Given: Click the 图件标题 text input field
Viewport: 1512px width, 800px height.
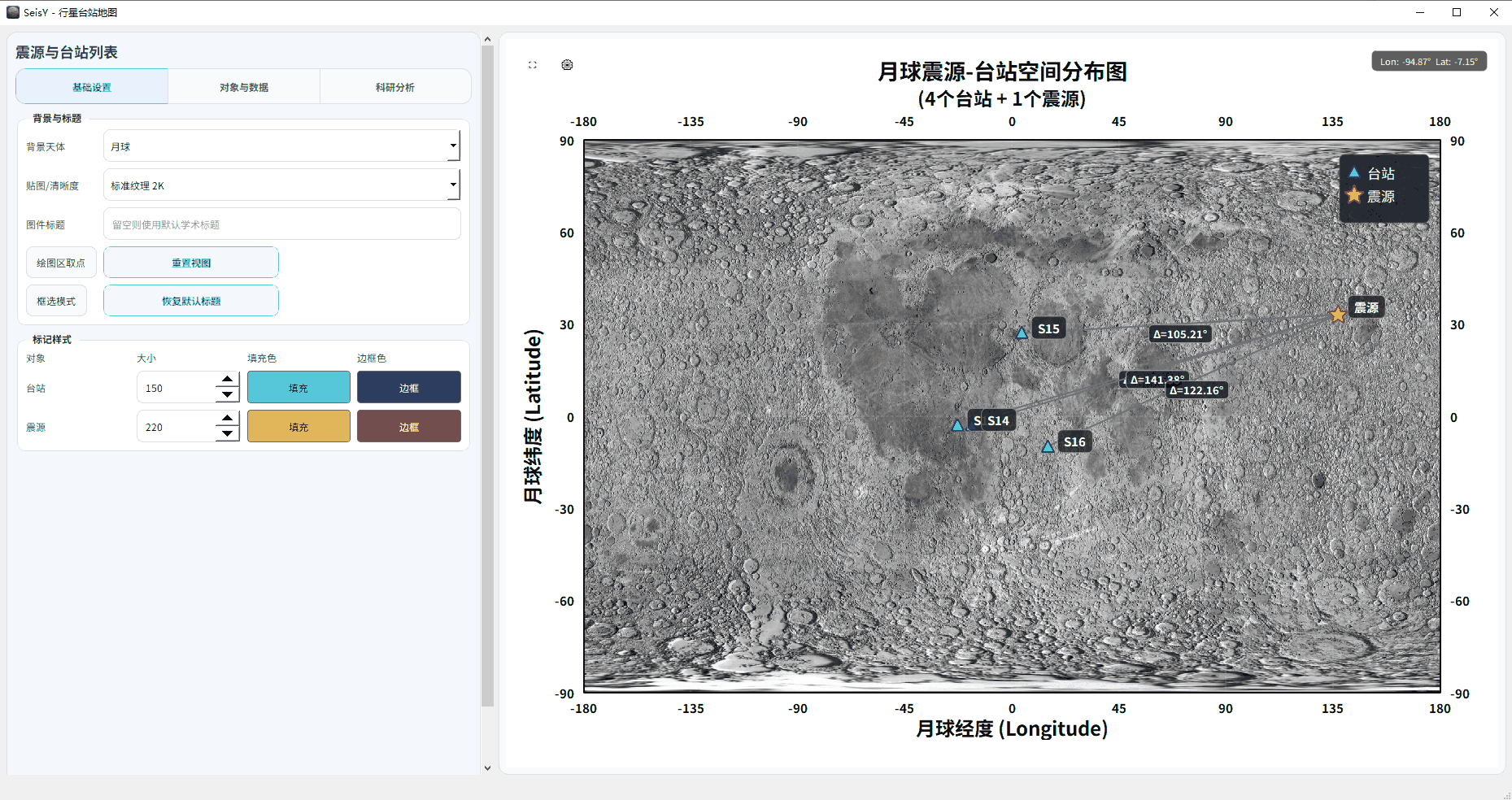Looking at the screenshot, I should [281, 224].
